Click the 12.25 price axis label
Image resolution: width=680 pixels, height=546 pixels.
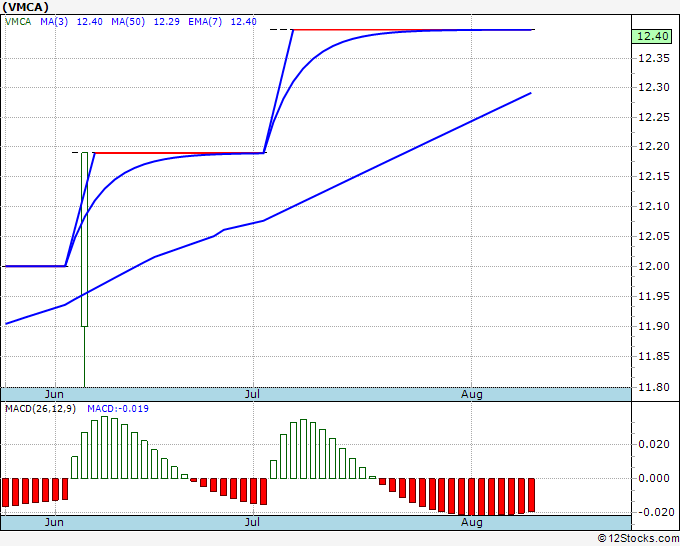tap(654, 118)
